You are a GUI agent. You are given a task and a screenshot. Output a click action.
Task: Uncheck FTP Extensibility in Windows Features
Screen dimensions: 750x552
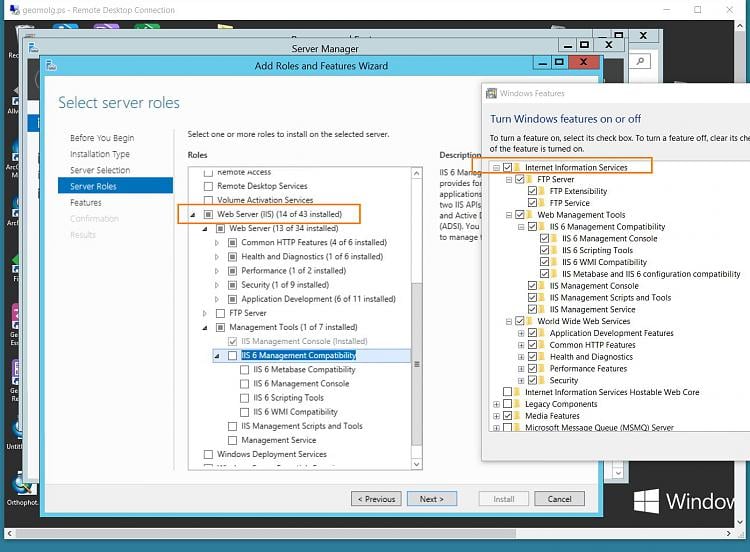tap(532, 191)
